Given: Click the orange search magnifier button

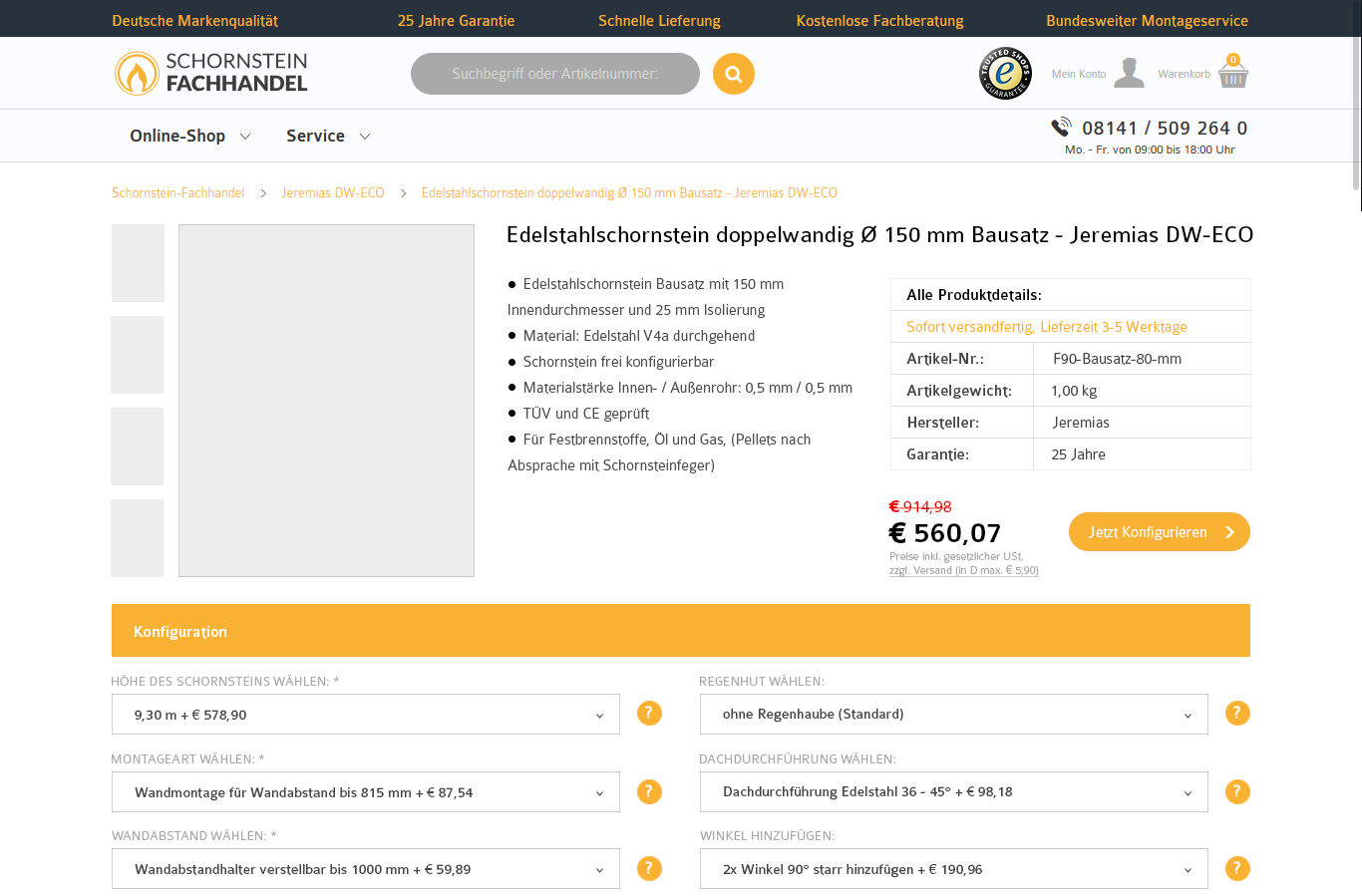Looking at the screenshot, I should [734, 74].
